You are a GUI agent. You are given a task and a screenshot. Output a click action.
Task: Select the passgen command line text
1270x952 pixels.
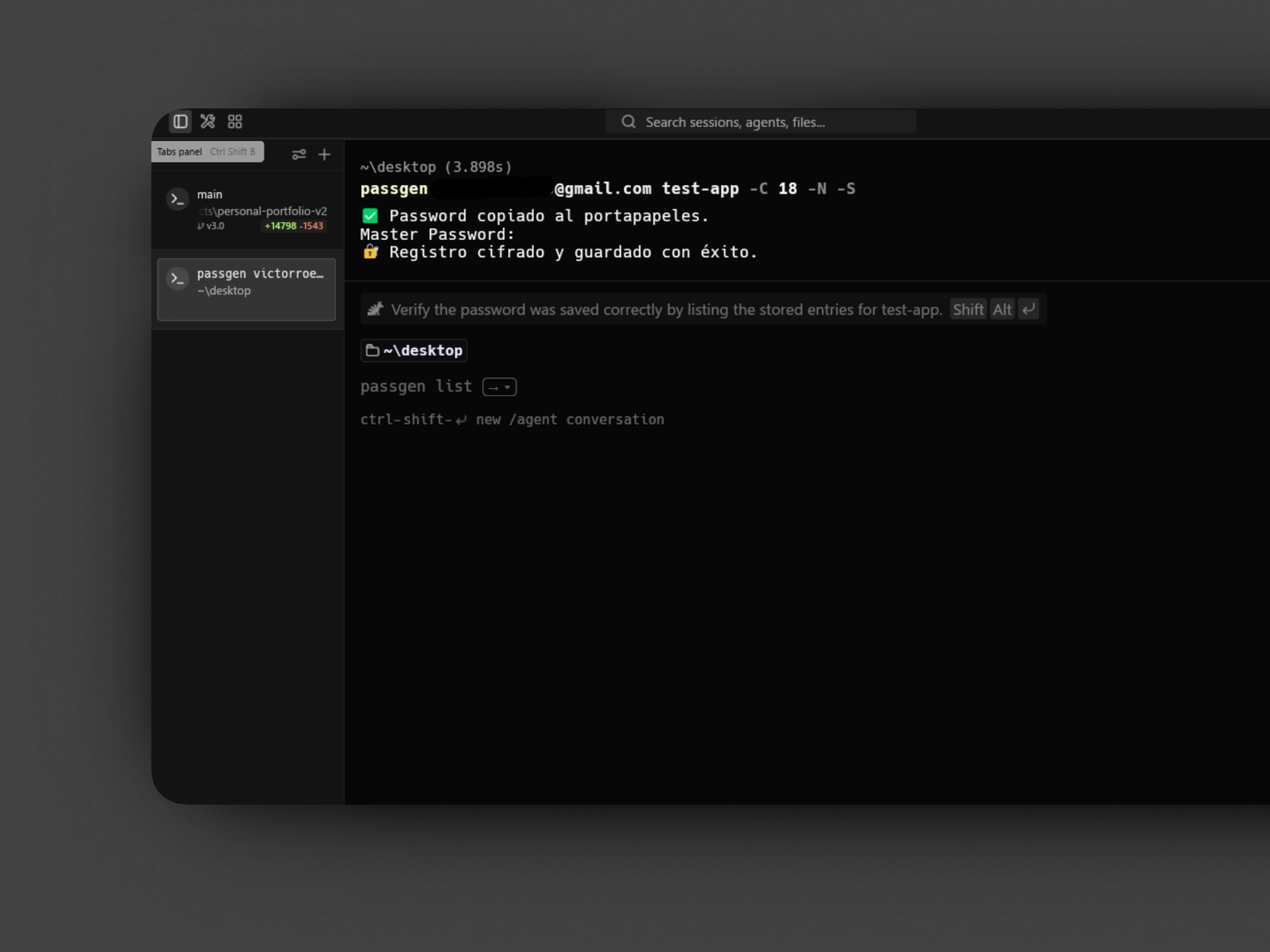point(608,188)
